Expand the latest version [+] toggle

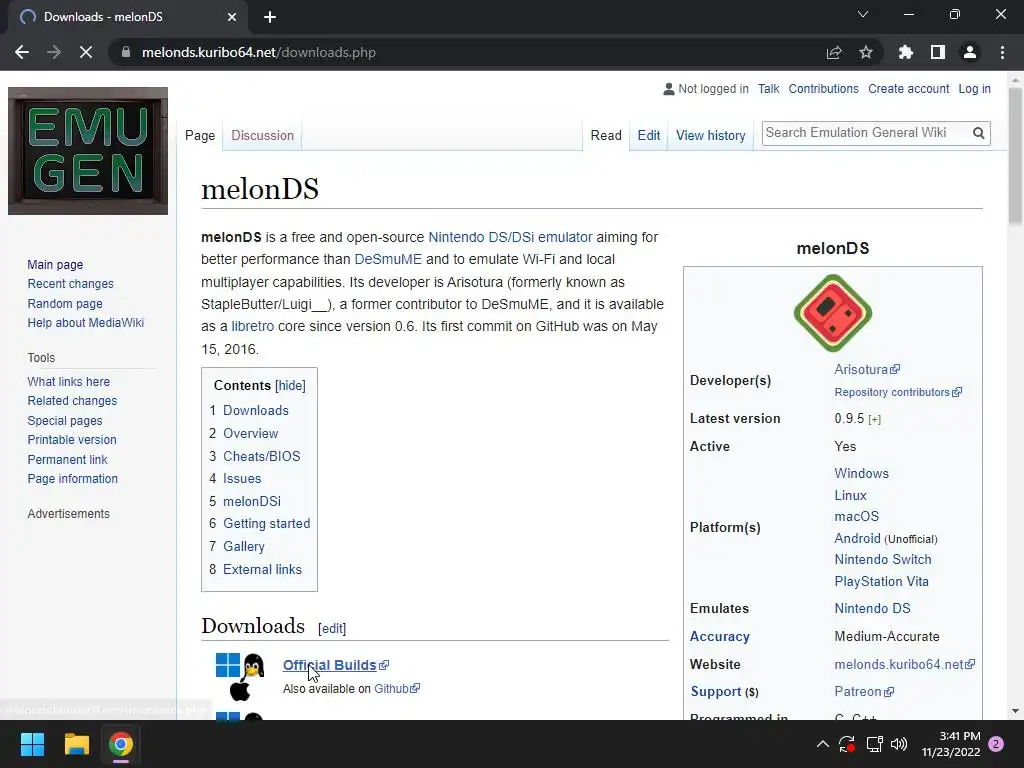click(x=874, y=419)
